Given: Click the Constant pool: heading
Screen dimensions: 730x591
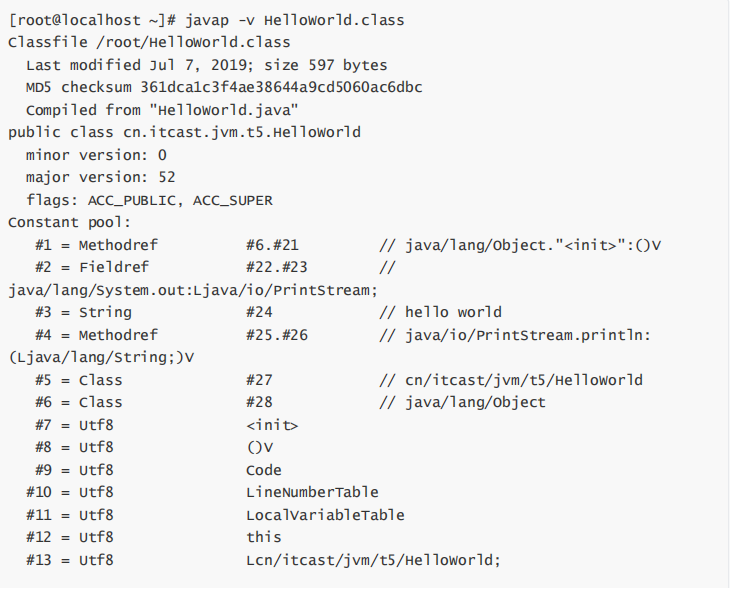Looking at the screenshot, I should pyautogui.click(x=69, y=223).
